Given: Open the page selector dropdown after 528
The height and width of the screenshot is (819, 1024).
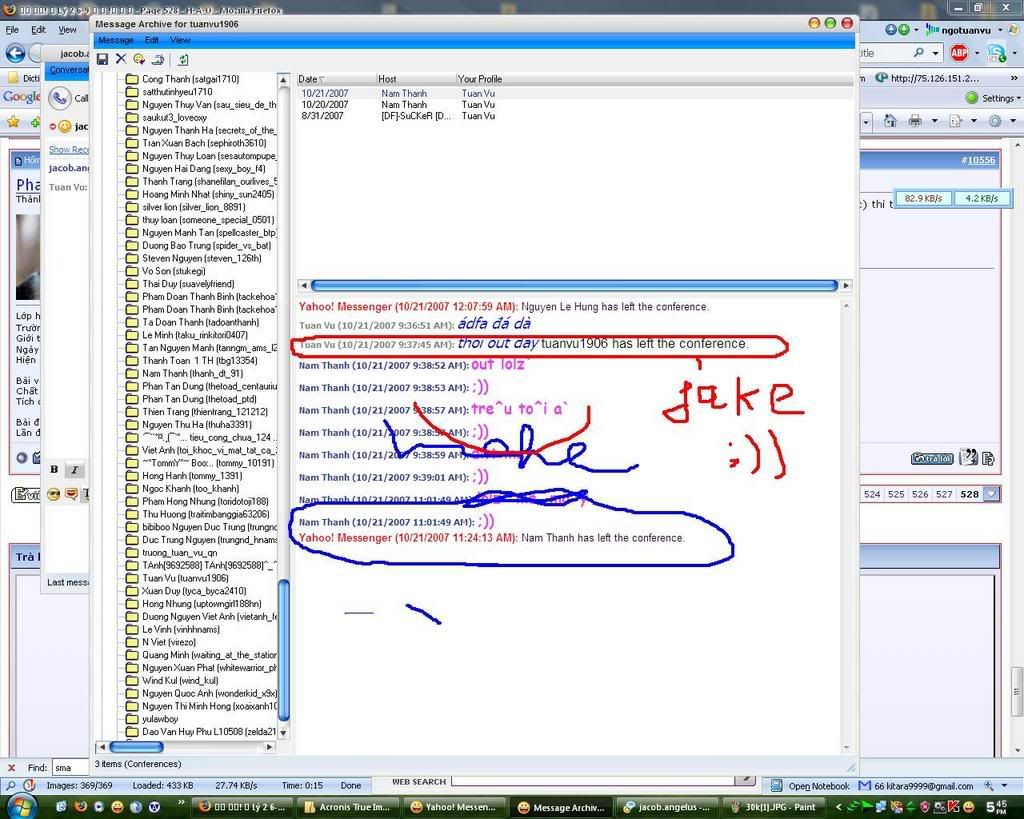Looking at the screenshot, I should [x=991, y=494].
